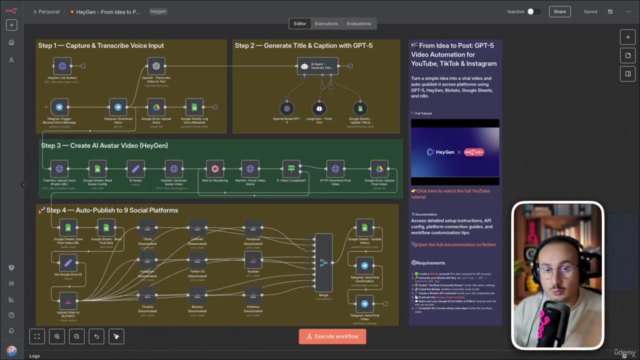
Task: Open the full documentation on Notion link
Action: coord(456,244)
